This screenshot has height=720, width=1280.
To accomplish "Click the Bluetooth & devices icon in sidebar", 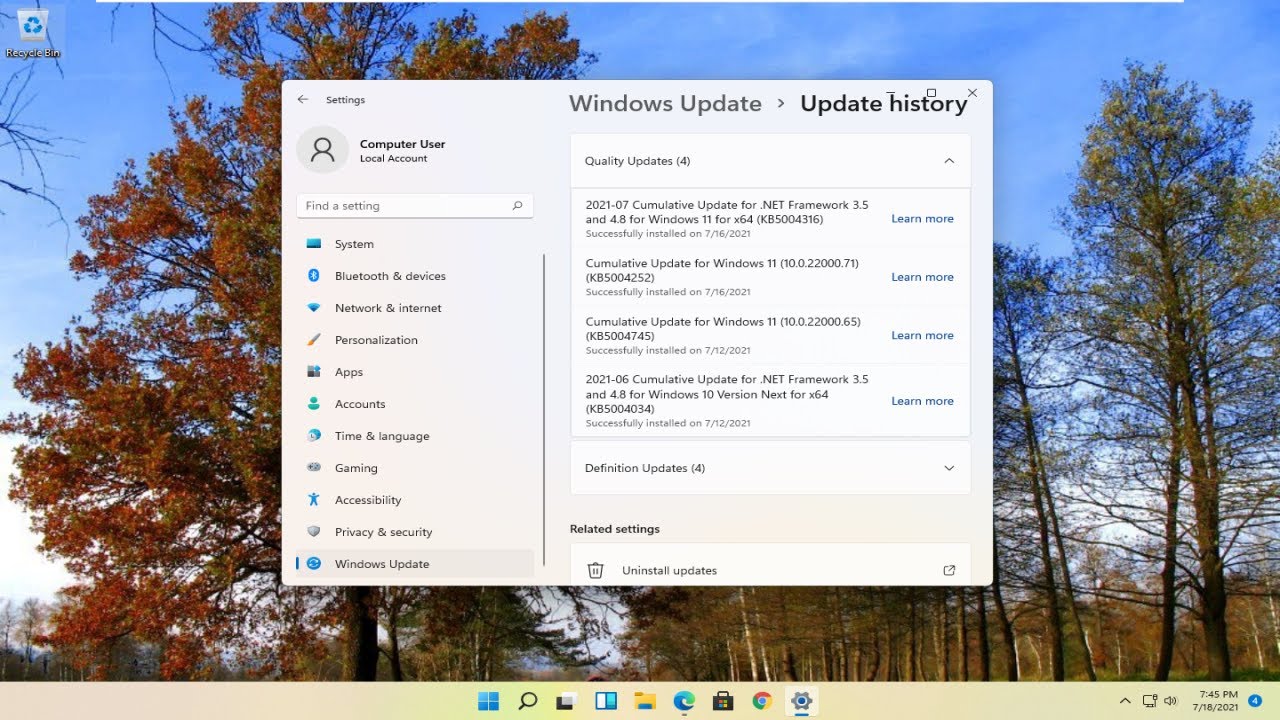I will [x=314, y=276].
